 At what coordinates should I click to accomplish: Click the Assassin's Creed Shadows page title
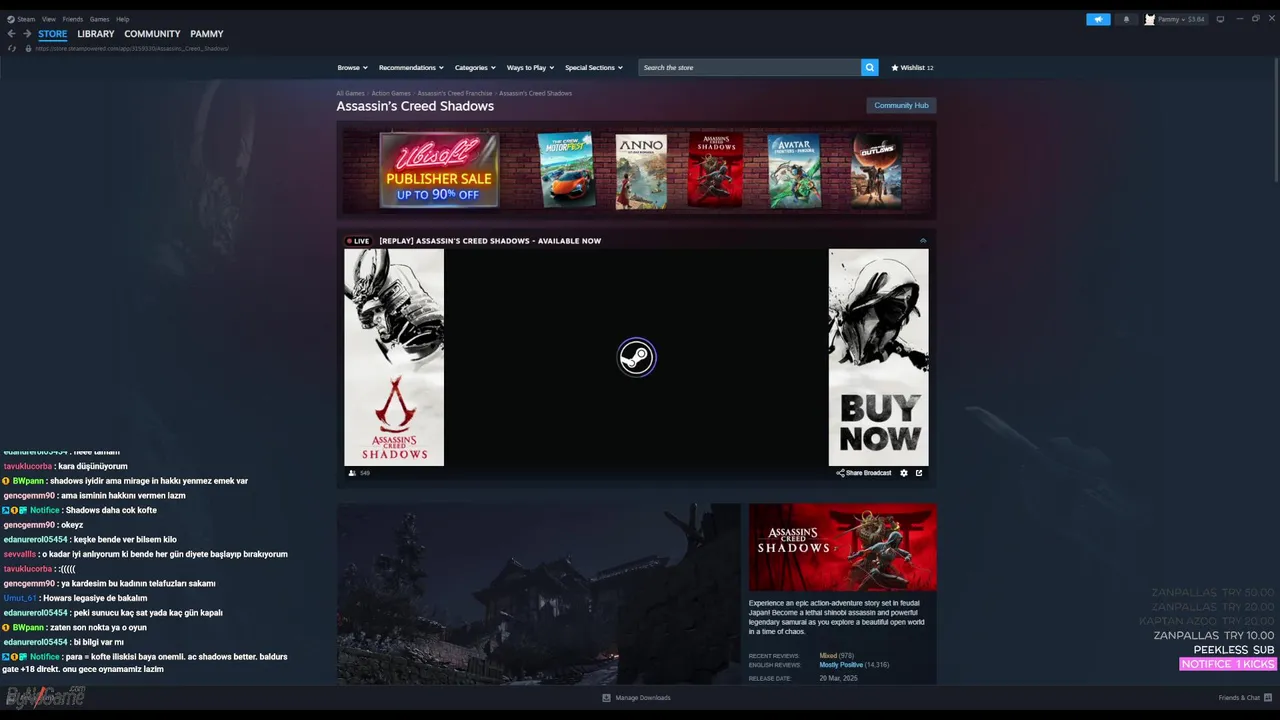pyautogui.click(x=415, y=106)
